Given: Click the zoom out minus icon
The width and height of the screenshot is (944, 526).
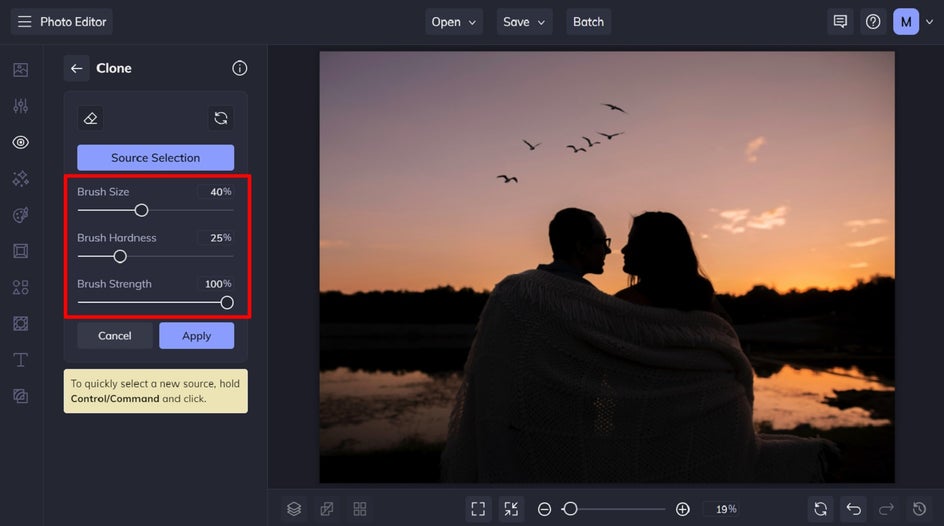Looking at the screenshot, I should (x=544, y=509).
